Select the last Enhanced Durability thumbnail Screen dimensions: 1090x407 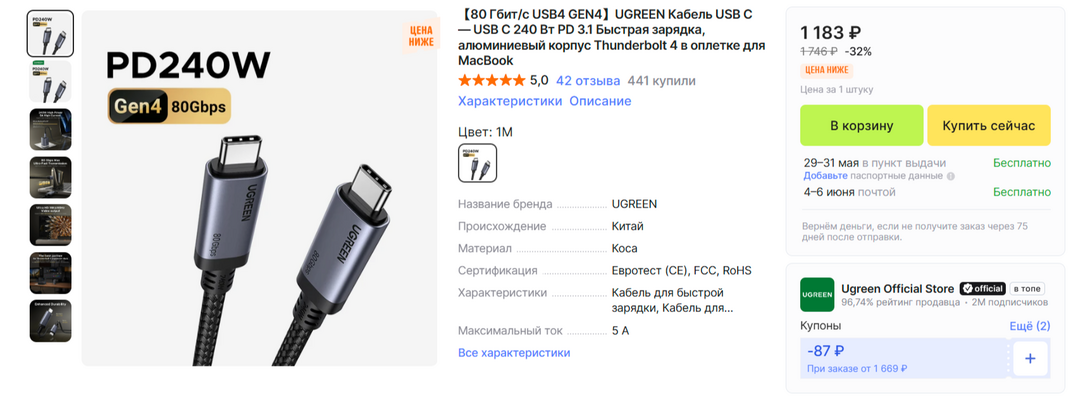click(50, 321)
